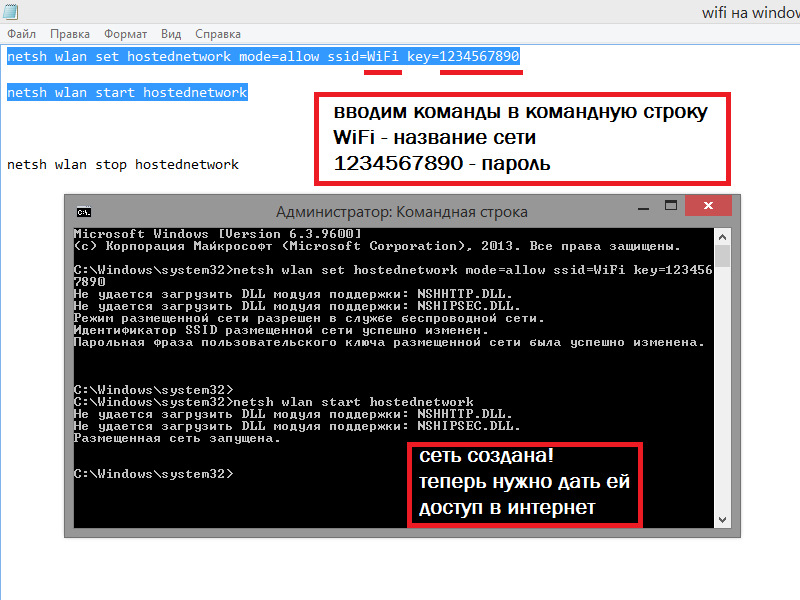Click the 'Размещенная сеть запущена.' console line

click(x=177, y=438)
